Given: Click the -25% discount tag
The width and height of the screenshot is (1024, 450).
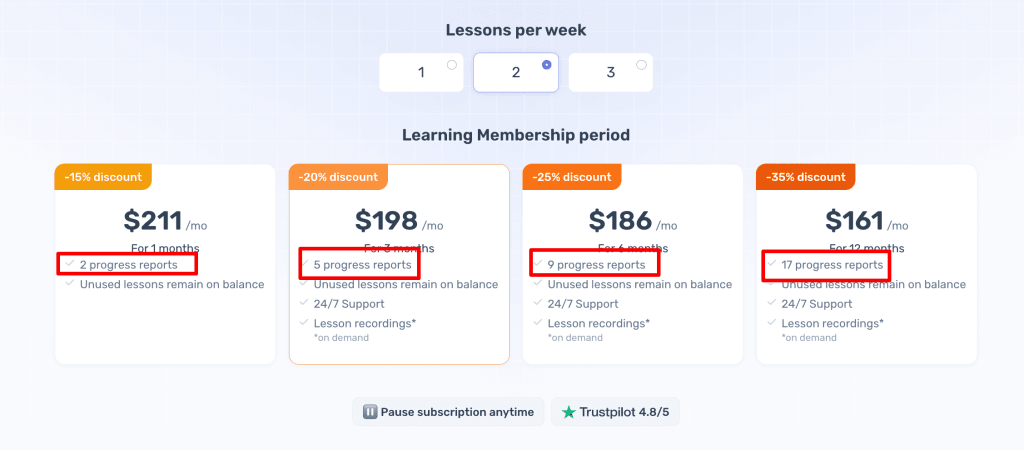Looking at the screenshot, I should pos(572,177).
